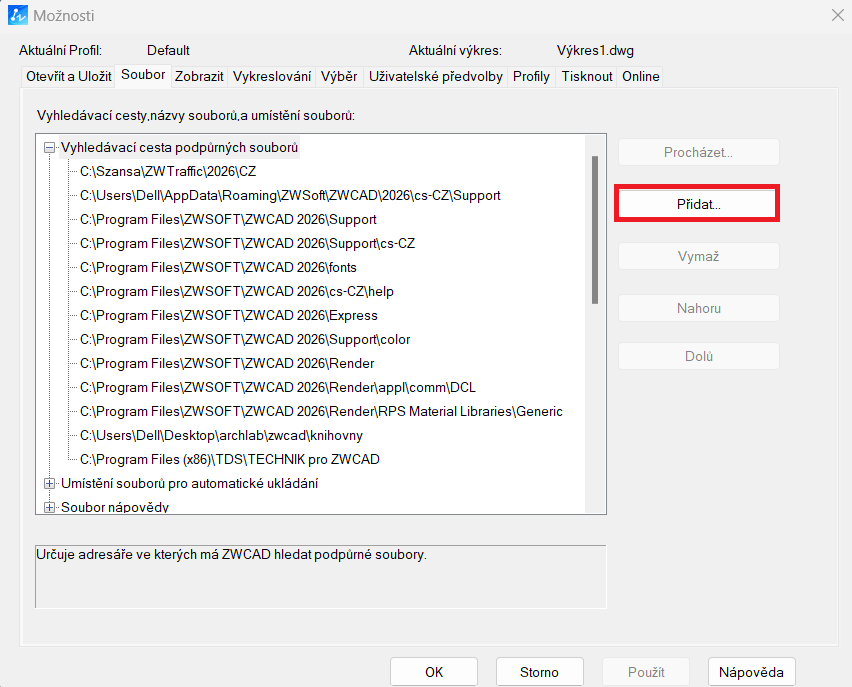Open help via Nápověda button

point(751,672)
